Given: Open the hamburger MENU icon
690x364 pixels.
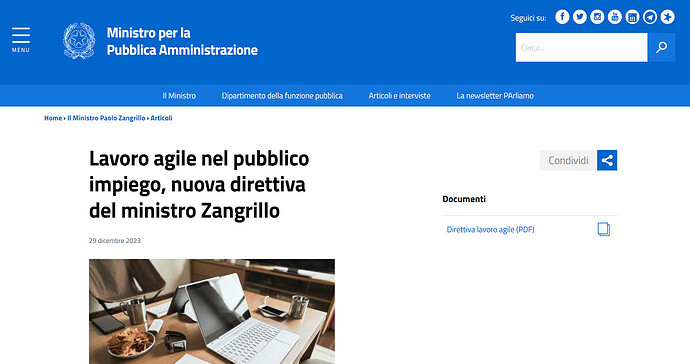Looking at the screenshot, I should point(21,40).
